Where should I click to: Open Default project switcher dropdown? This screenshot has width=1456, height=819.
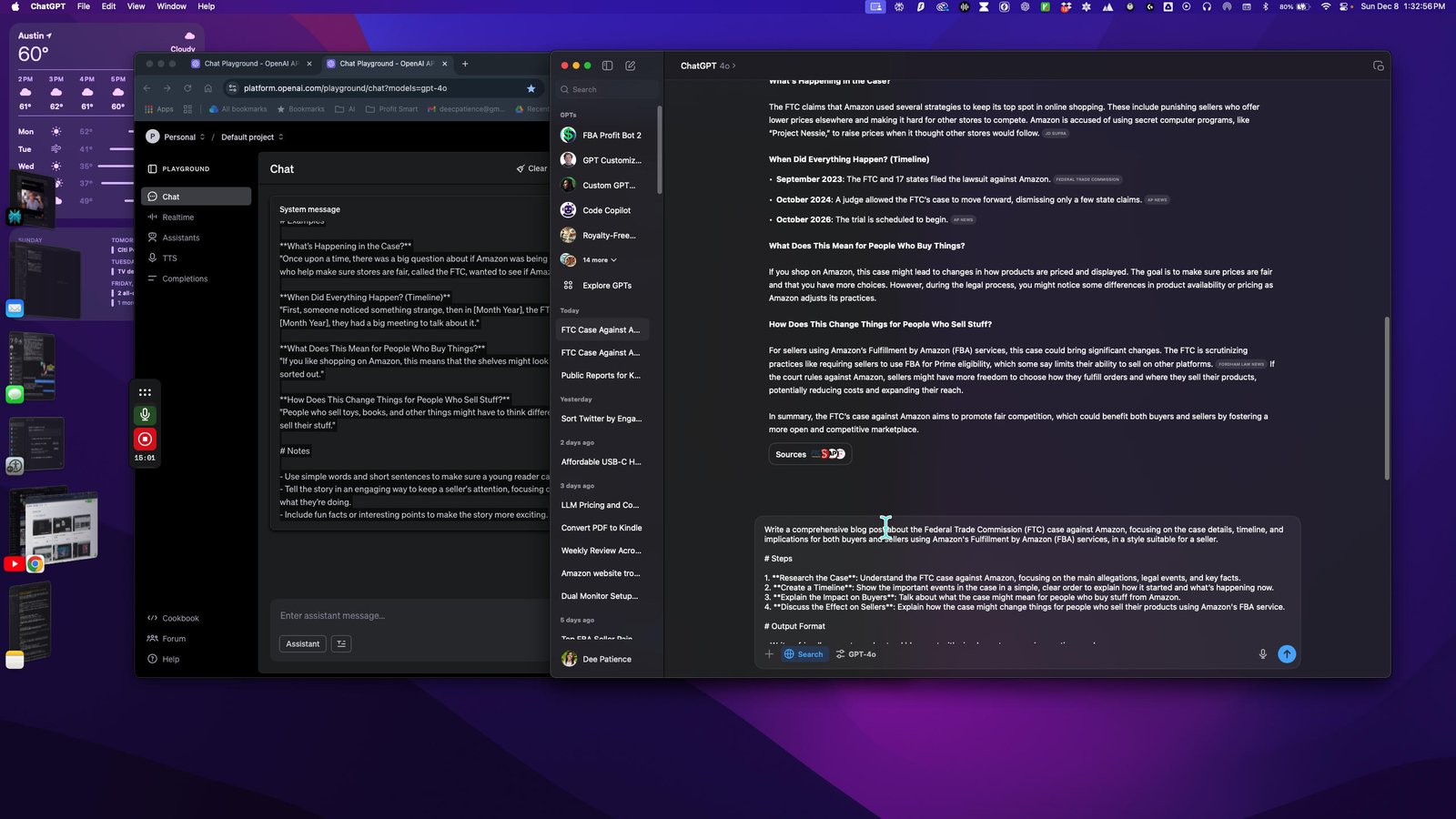[x=252, y=136]
